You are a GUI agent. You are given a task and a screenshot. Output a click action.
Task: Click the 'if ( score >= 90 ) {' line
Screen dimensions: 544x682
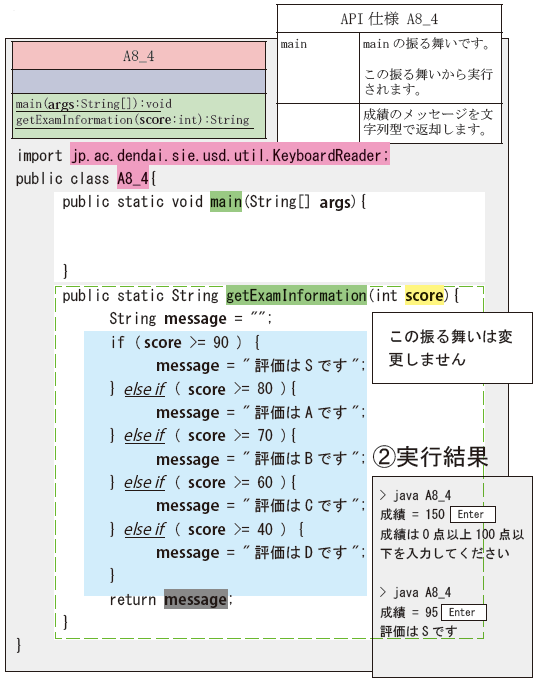[185, 342]
